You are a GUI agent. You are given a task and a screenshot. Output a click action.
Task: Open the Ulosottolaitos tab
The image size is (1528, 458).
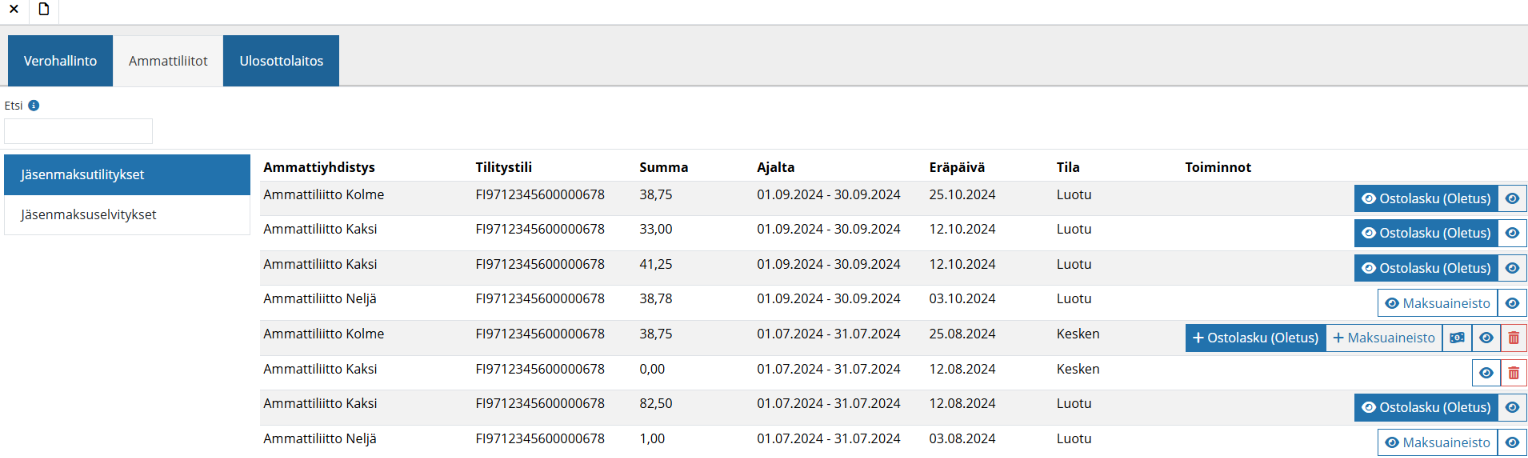pos(281,61)
